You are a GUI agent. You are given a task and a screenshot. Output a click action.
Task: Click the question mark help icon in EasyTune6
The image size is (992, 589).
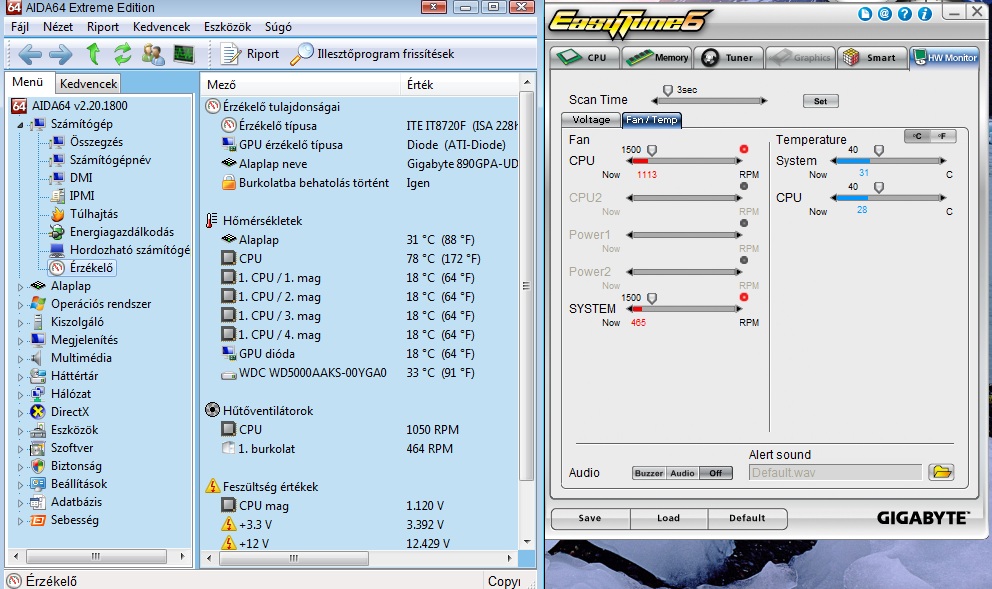[x=905, y=13]
